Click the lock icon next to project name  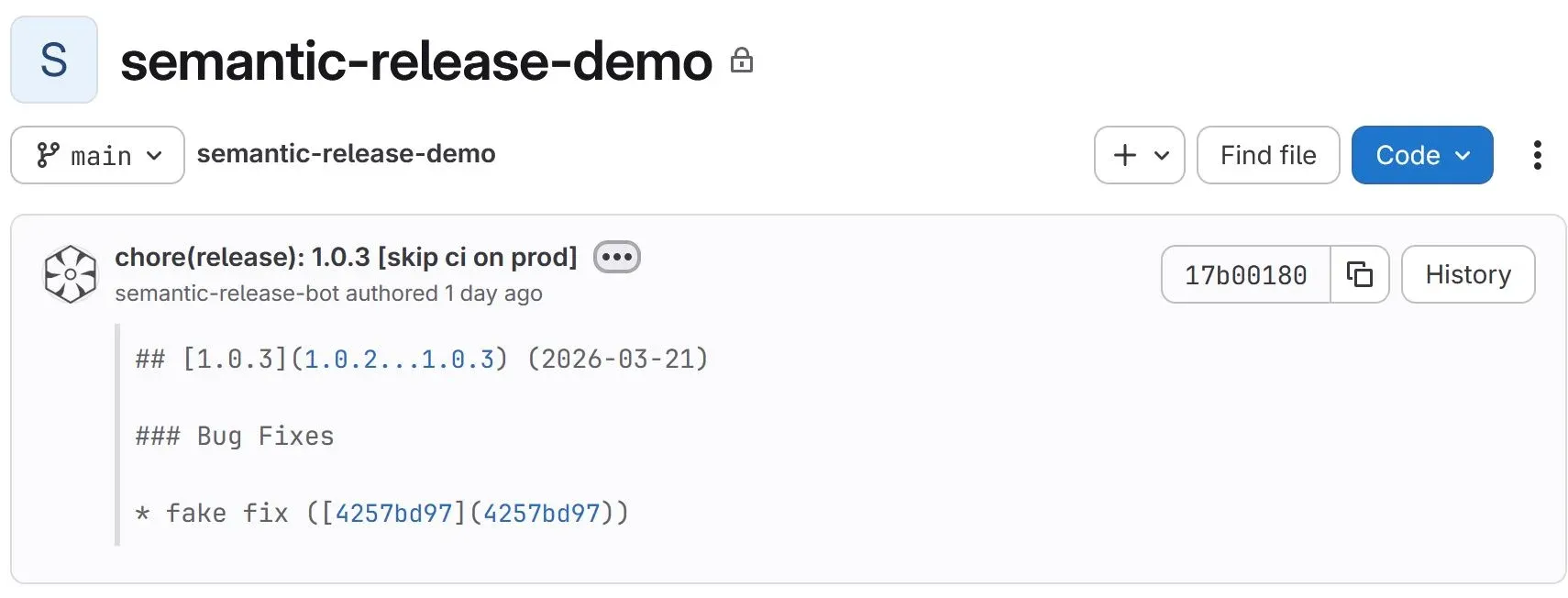tap(743, 61)
